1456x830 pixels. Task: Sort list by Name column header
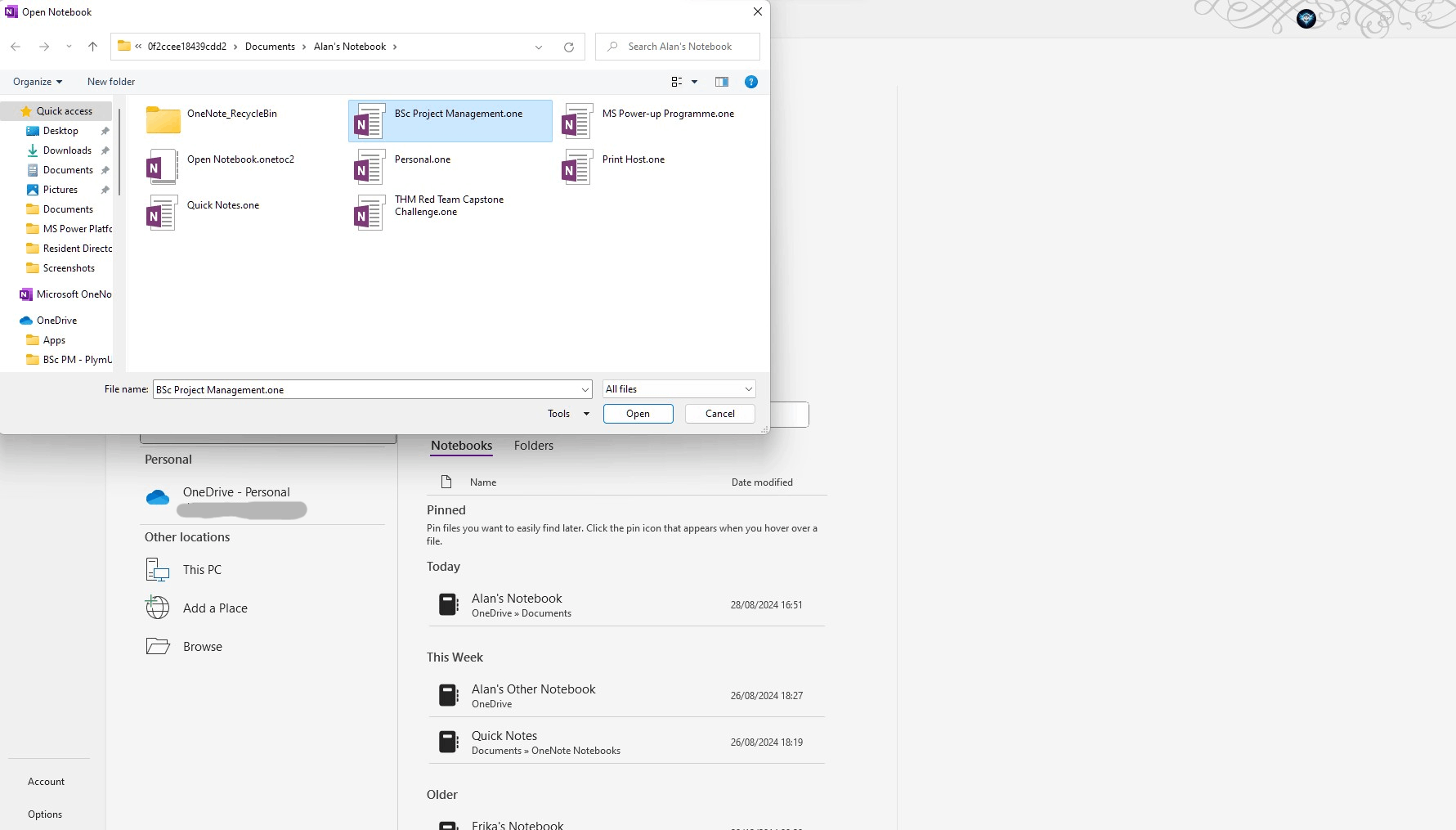tap(483, 482)
